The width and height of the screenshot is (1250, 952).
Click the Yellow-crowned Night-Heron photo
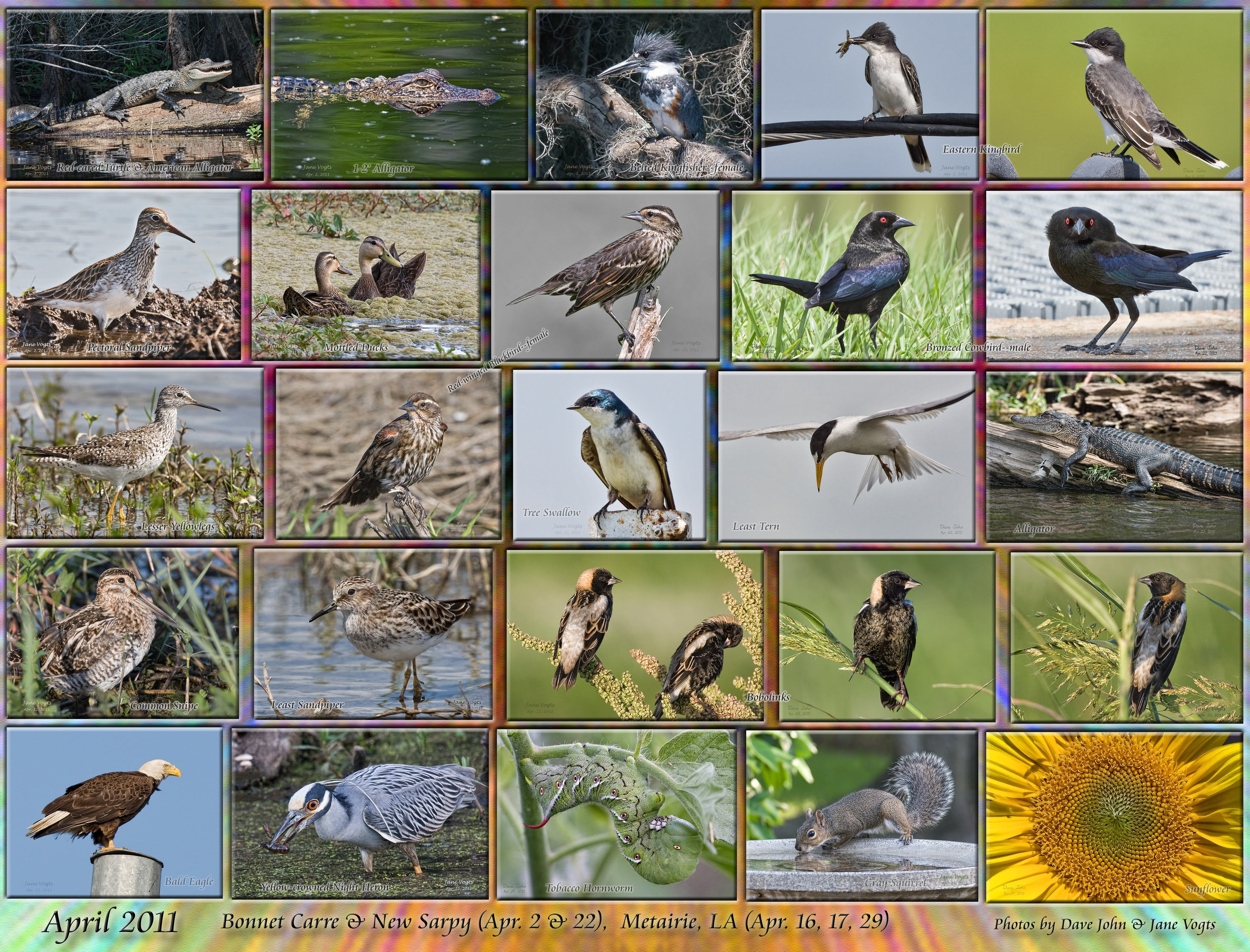(x=360, y=814)
